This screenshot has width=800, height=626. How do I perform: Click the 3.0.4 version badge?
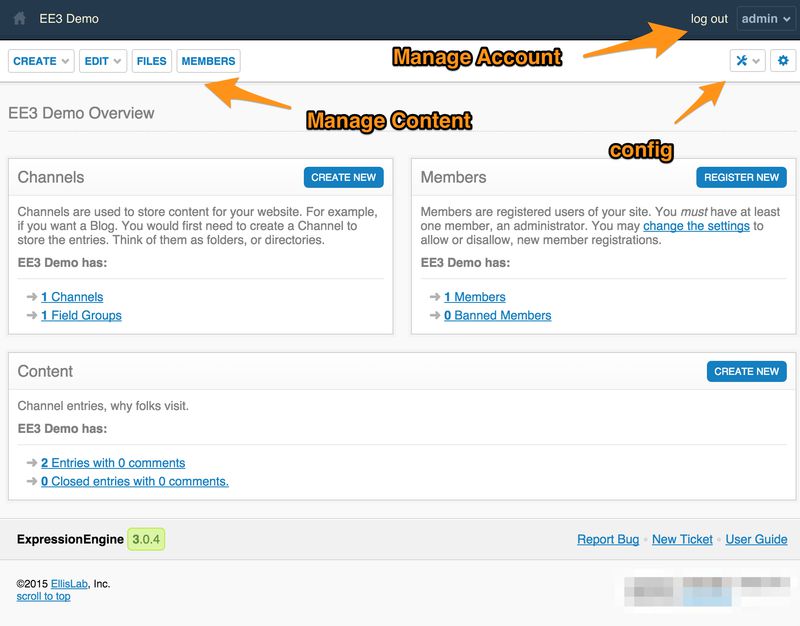tap(146, 539)
